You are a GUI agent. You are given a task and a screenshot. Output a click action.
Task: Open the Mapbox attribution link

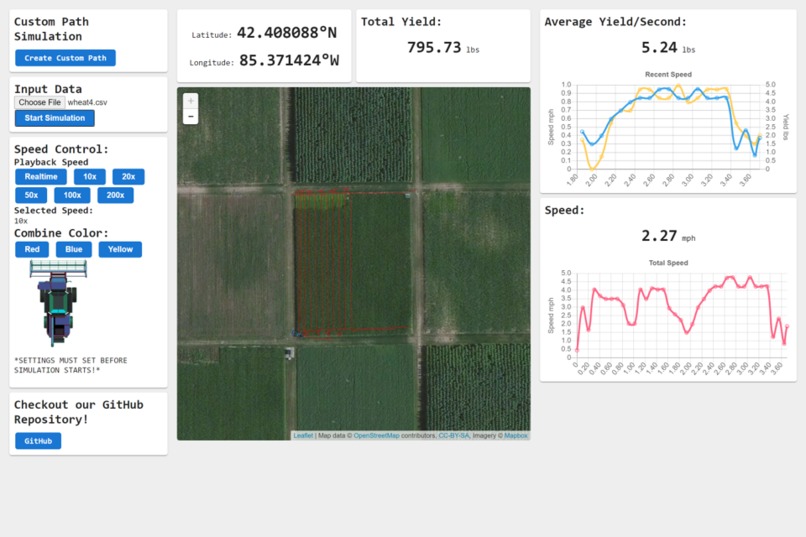[516, 435]
